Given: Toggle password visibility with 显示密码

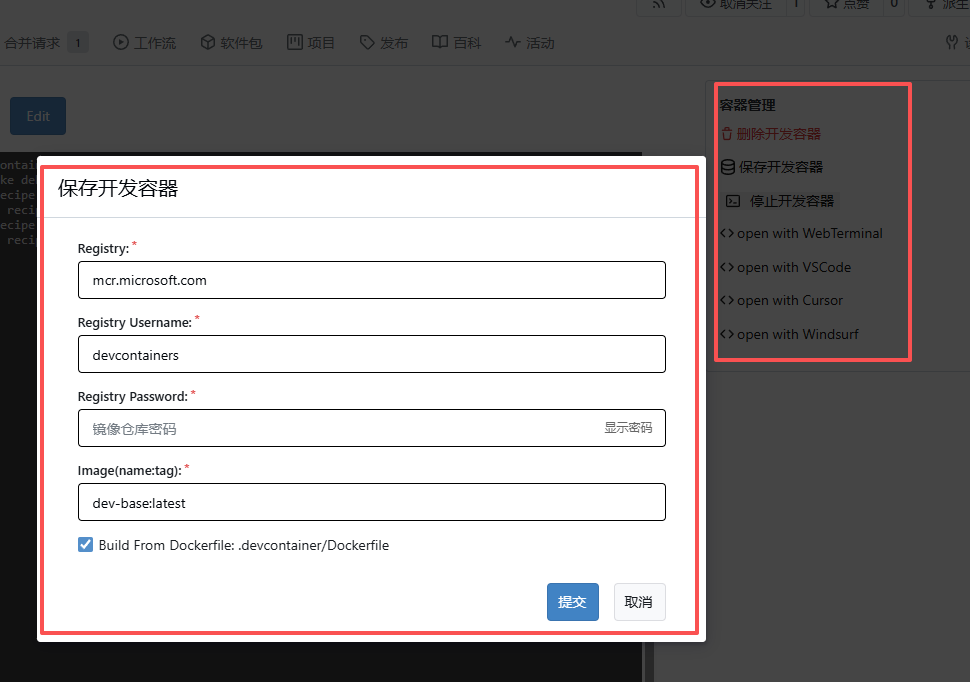Looking at the screenshot, I should 627,428.
